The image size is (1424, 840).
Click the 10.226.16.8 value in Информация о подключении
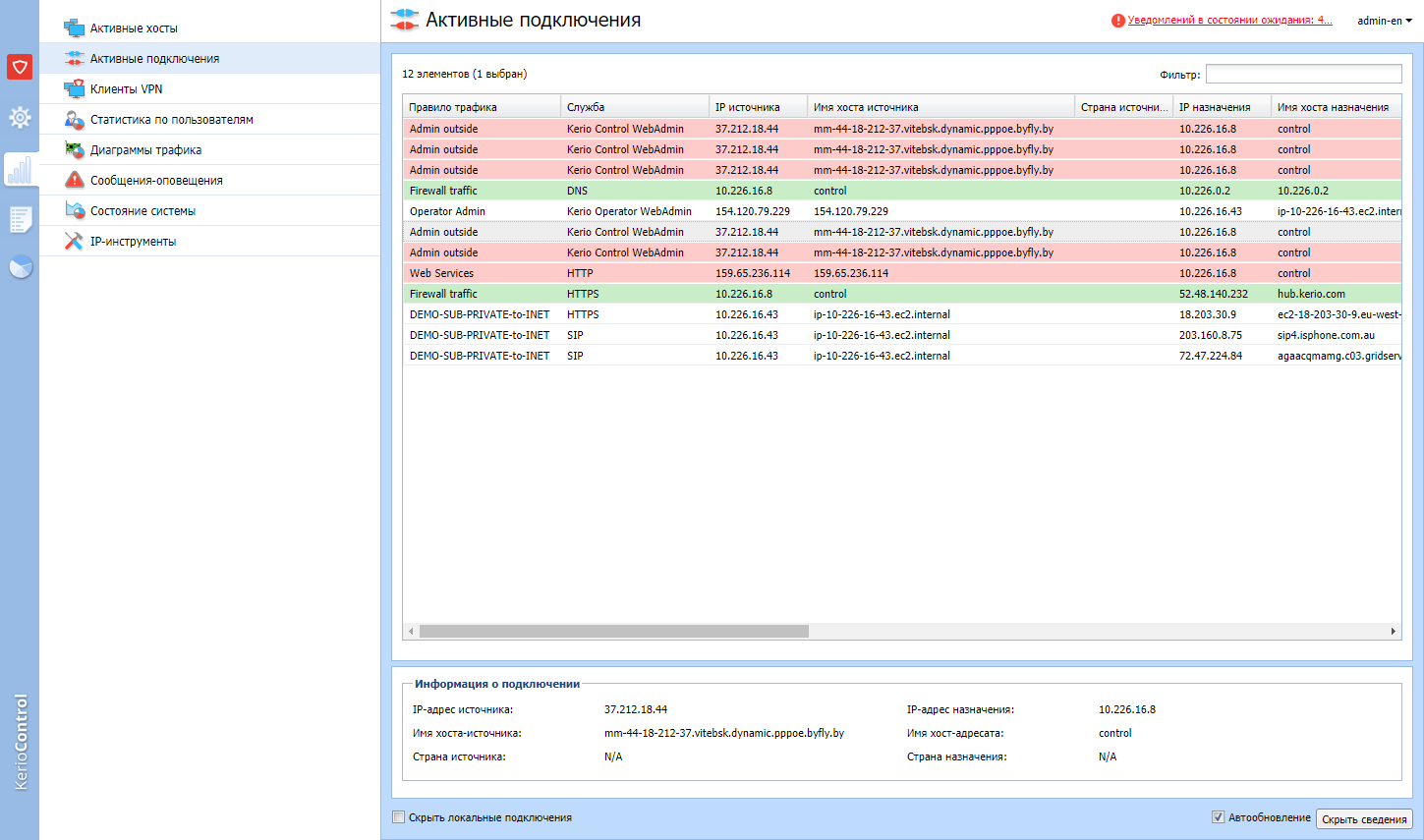point(1127,709)
